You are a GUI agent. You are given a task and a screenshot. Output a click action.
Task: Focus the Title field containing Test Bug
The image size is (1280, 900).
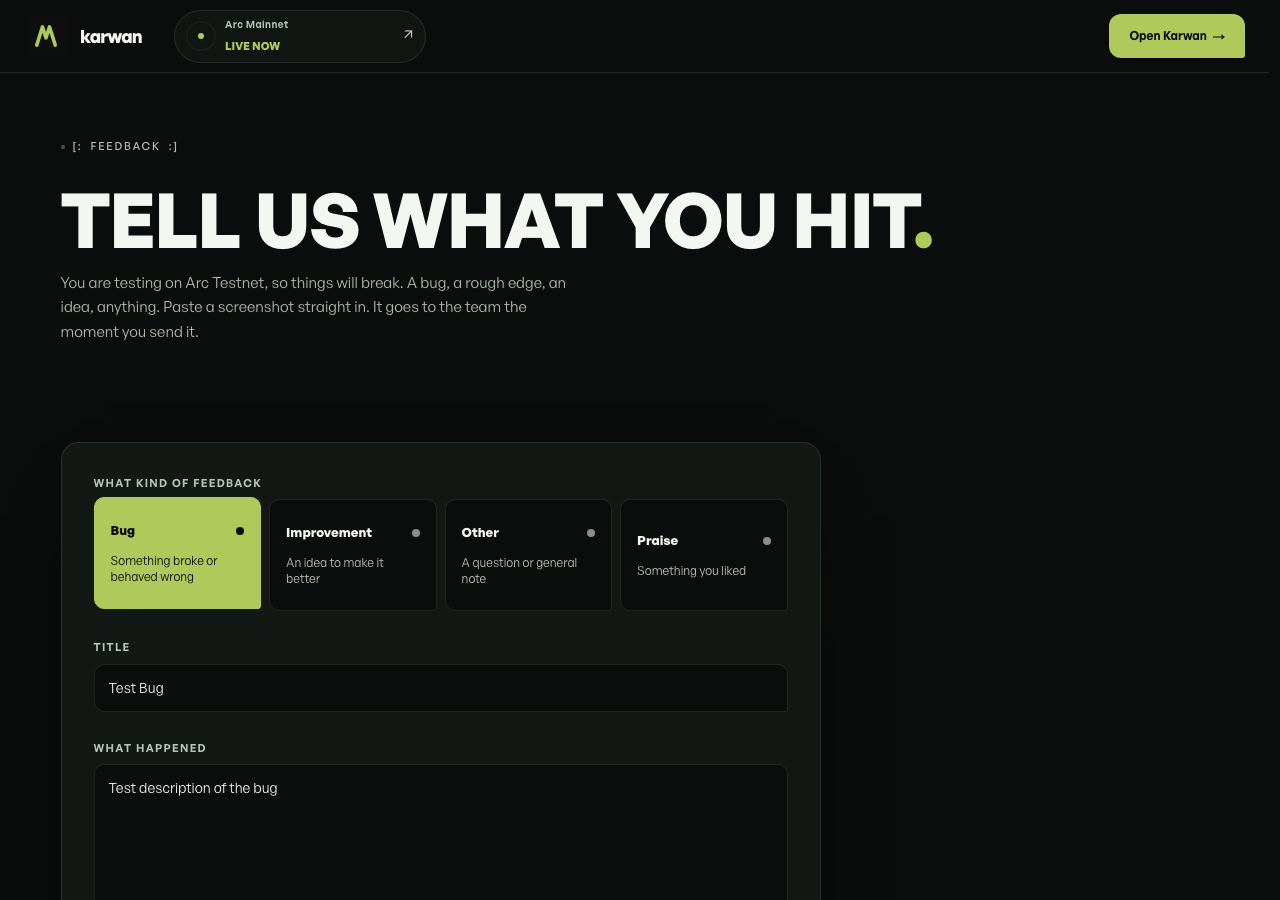[x=441, y=688]
